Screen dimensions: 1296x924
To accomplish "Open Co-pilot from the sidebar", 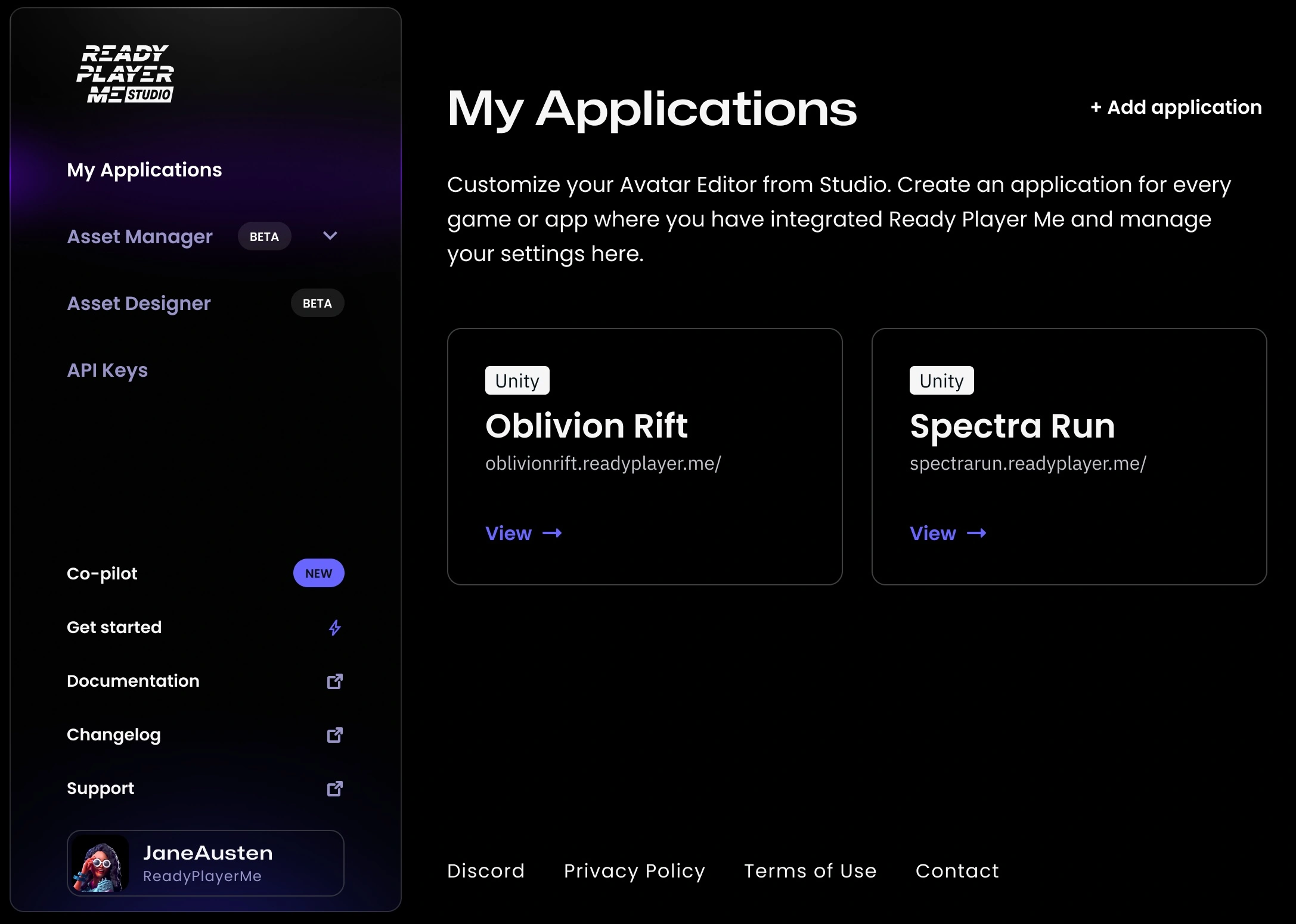I will click(x=102, y=573).
